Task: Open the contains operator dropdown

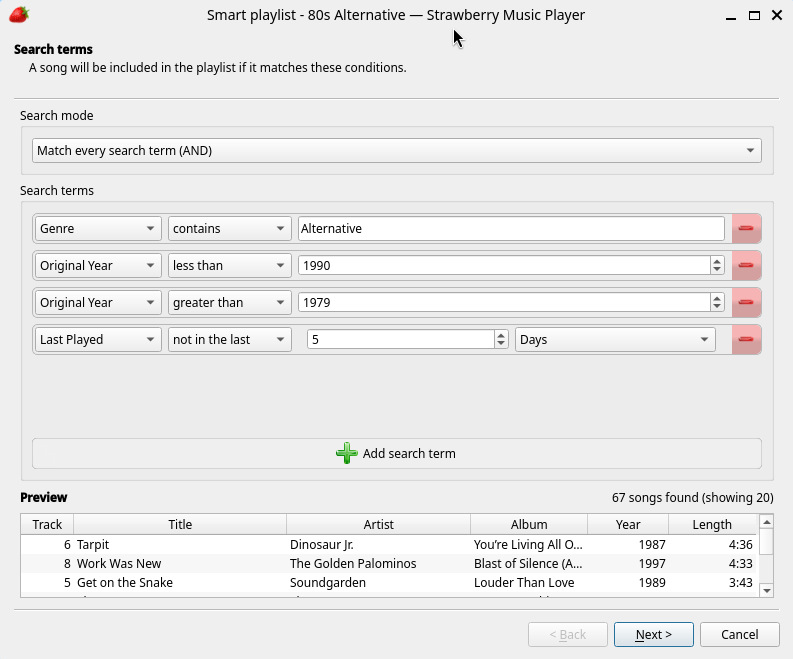Action: click(x=230, y=229)
